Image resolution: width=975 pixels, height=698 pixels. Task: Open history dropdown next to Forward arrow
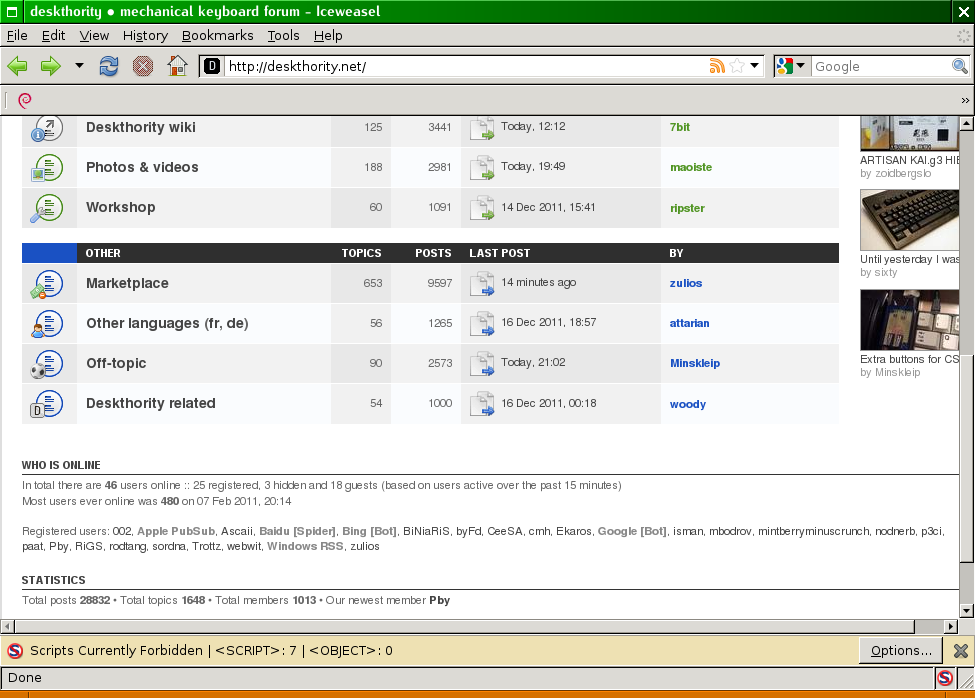pyautogui.click(x=79, y=67)
